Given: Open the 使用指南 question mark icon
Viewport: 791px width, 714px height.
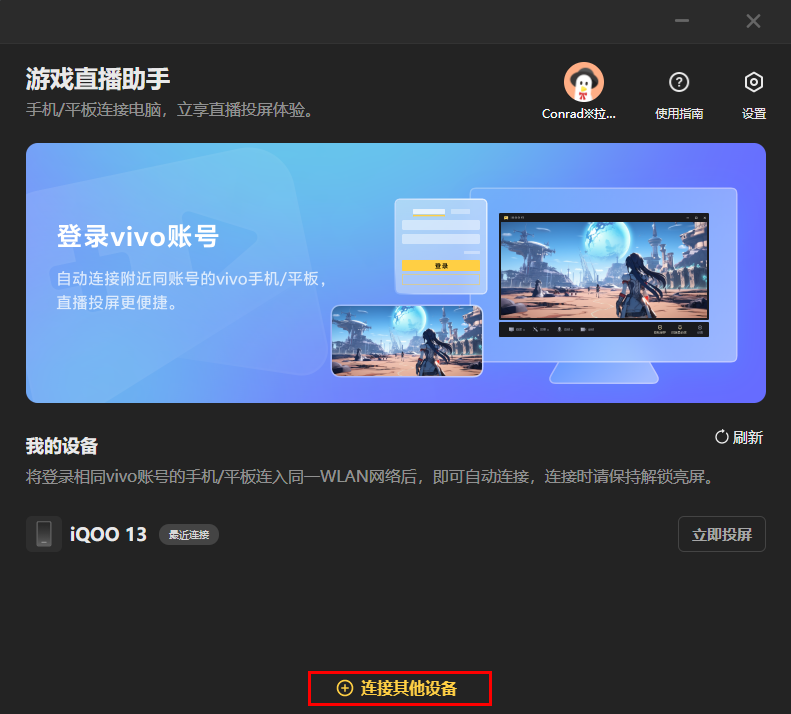Looking at the screenshot, I should (679, 82).
